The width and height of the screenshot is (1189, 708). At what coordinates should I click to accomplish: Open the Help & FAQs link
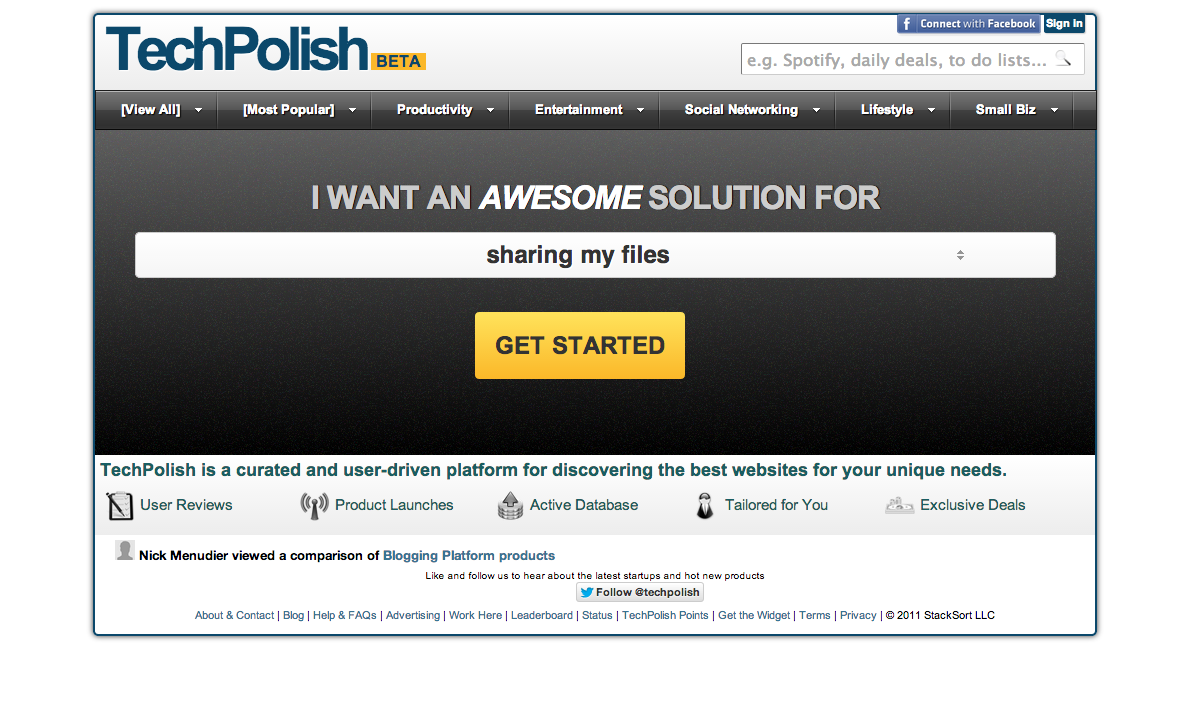coord(345,616)
